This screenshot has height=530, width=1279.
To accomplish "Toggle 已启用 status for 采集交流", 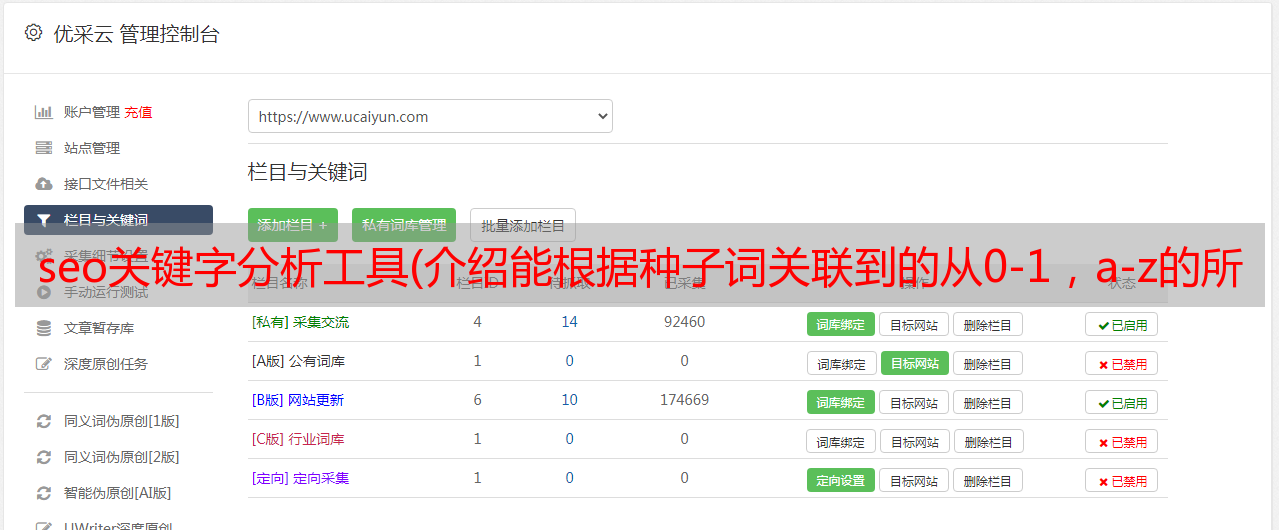I will (x=1122, y=324).
